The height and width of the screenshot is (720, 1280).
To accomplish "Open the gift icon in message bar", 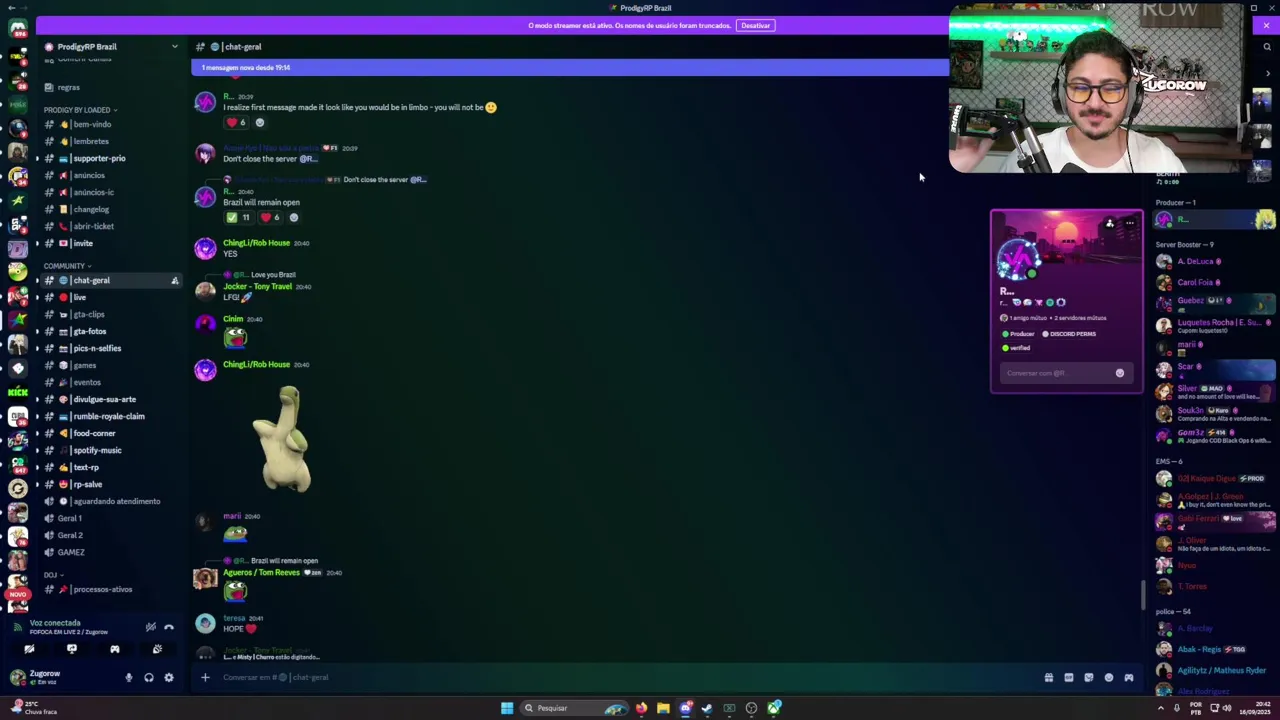I will 1049,677.
